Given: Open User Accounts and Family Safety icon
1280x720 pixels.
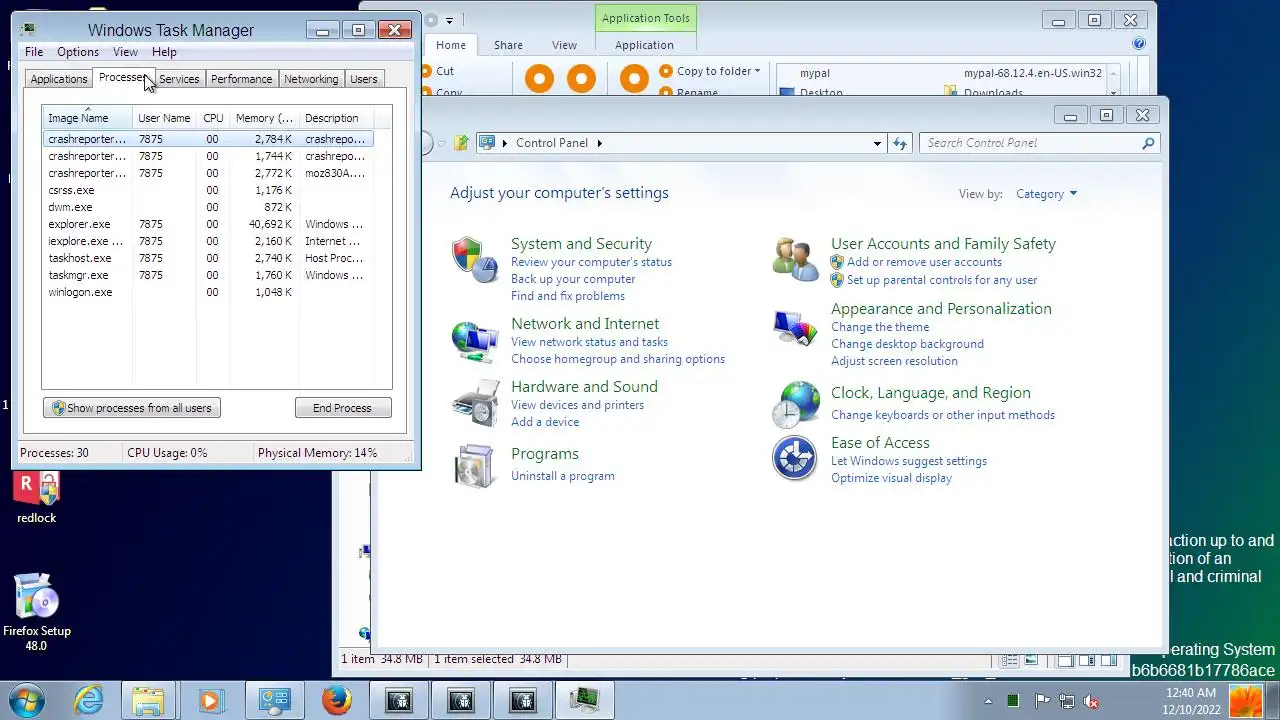Looking at the screenshot, I should click(796, 260).
